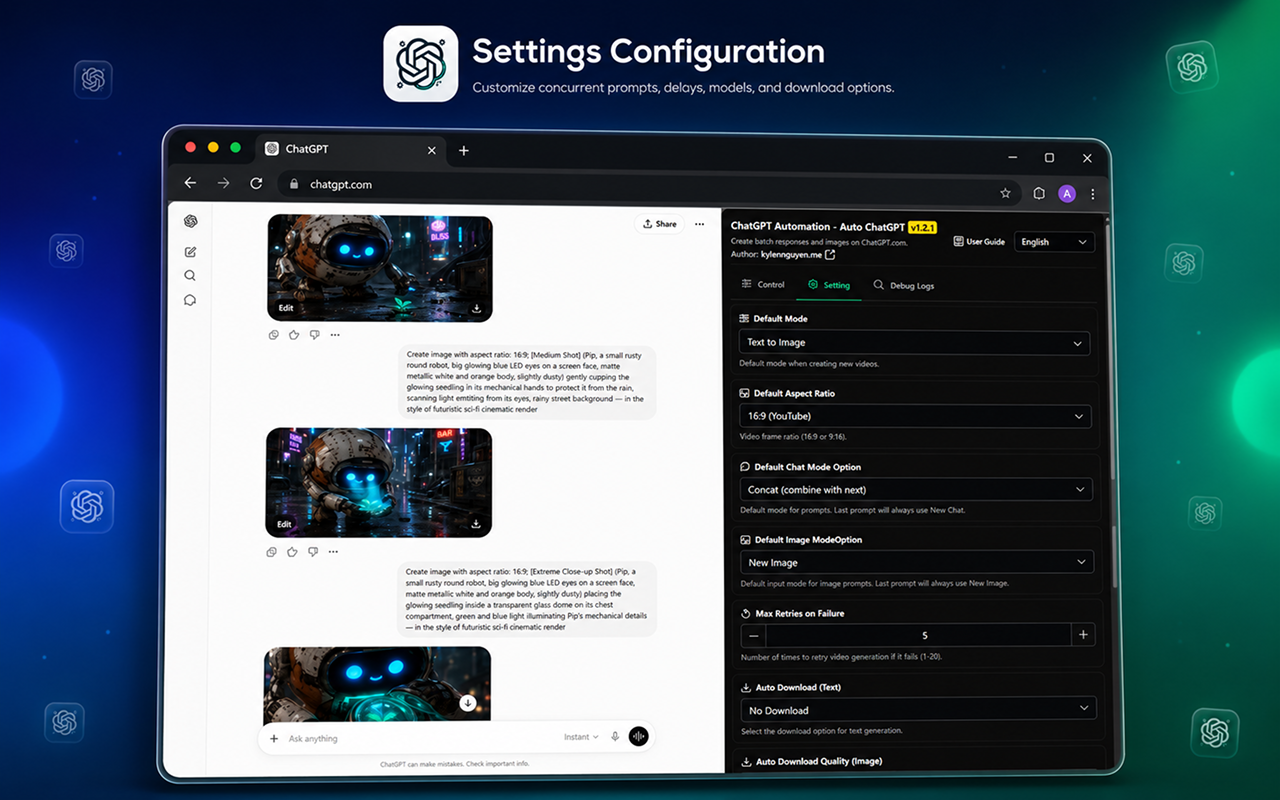The height and width of the screenshot is (800, 1280).
Task: Expand the Default Image ModeOption dropdown
Action: coord(917,562)
